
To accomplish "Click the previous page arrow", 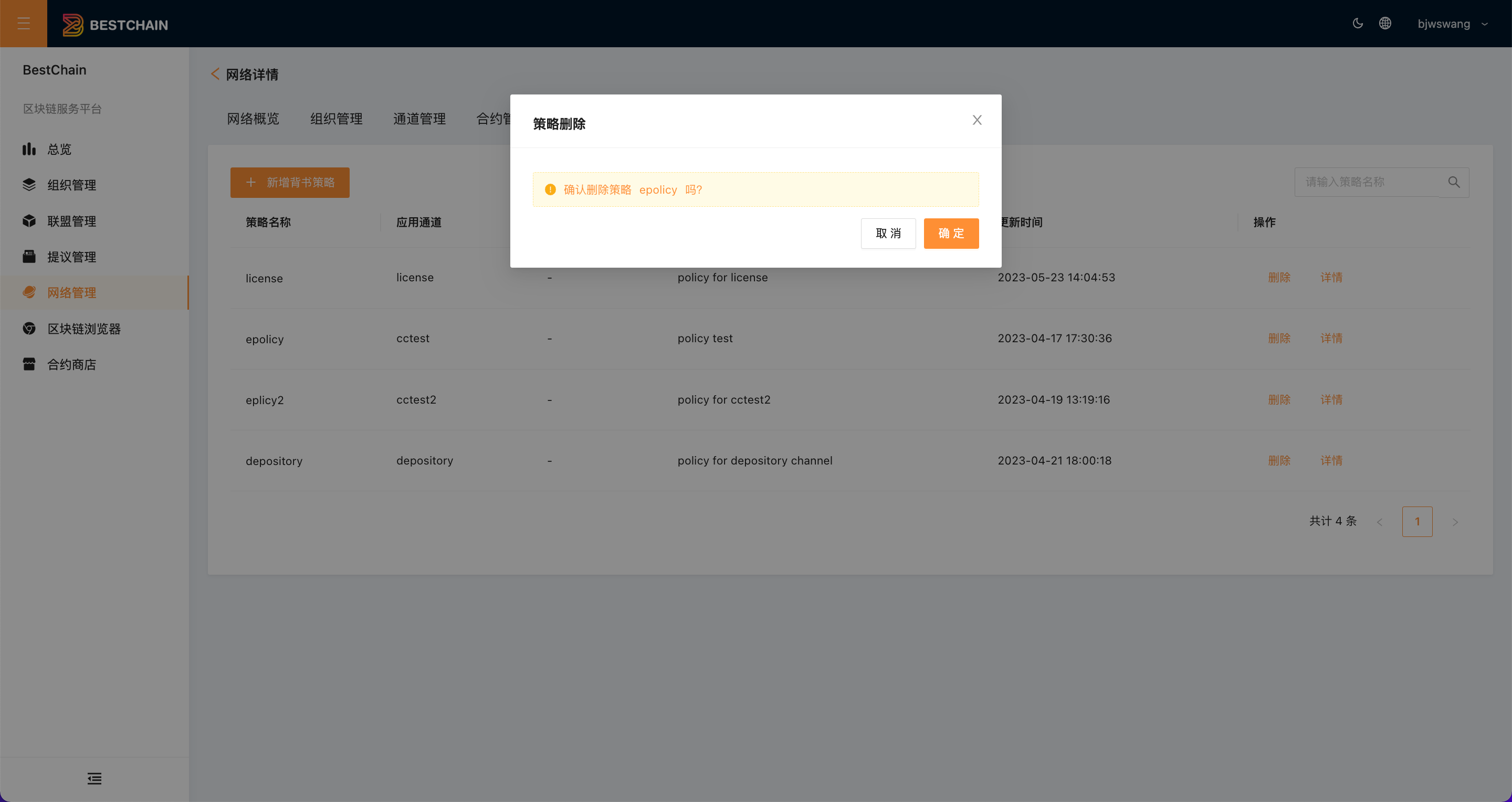I will coord(1379,522).
